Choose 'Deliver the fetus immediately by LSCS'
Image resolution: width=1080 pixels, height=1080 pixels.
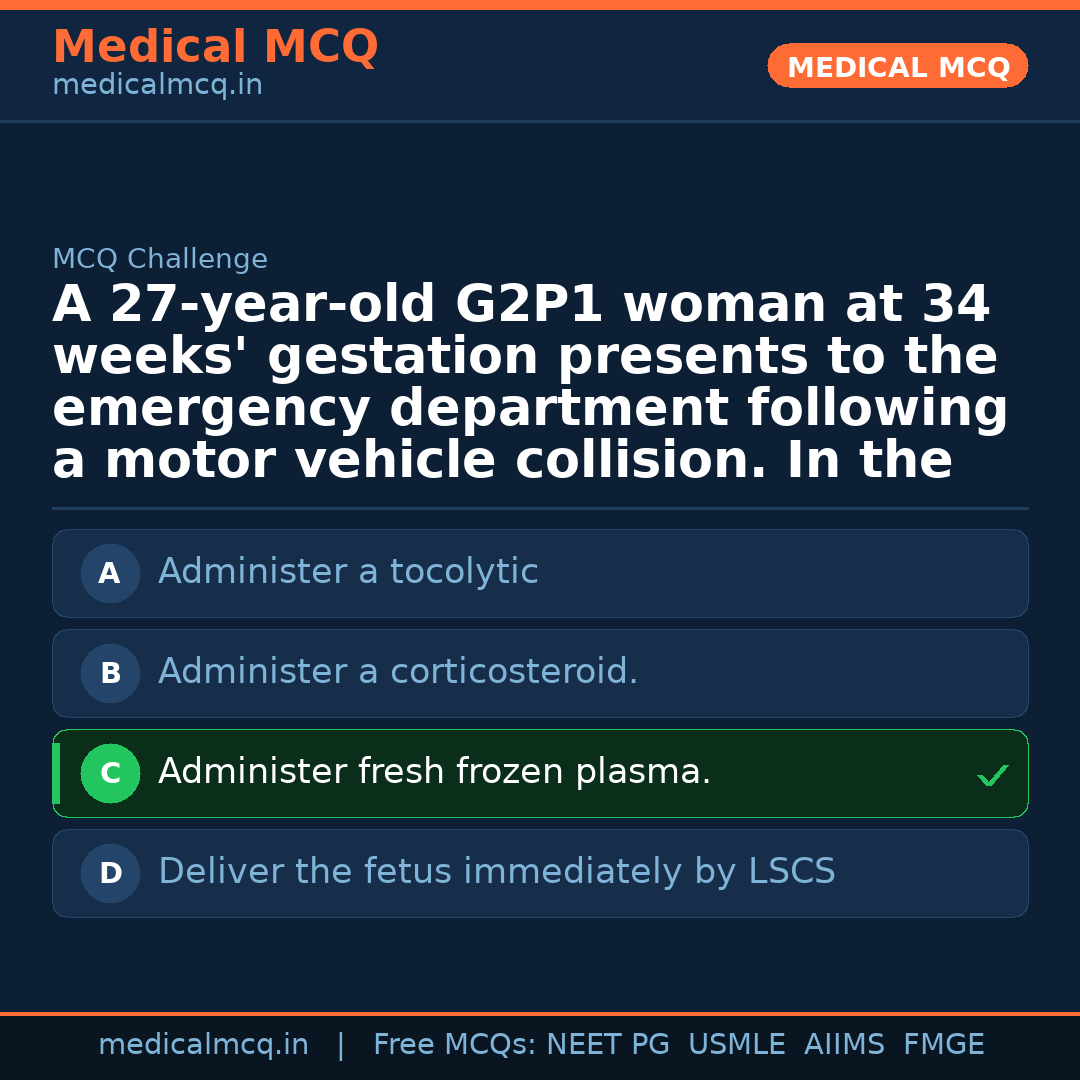click(496, 872)
